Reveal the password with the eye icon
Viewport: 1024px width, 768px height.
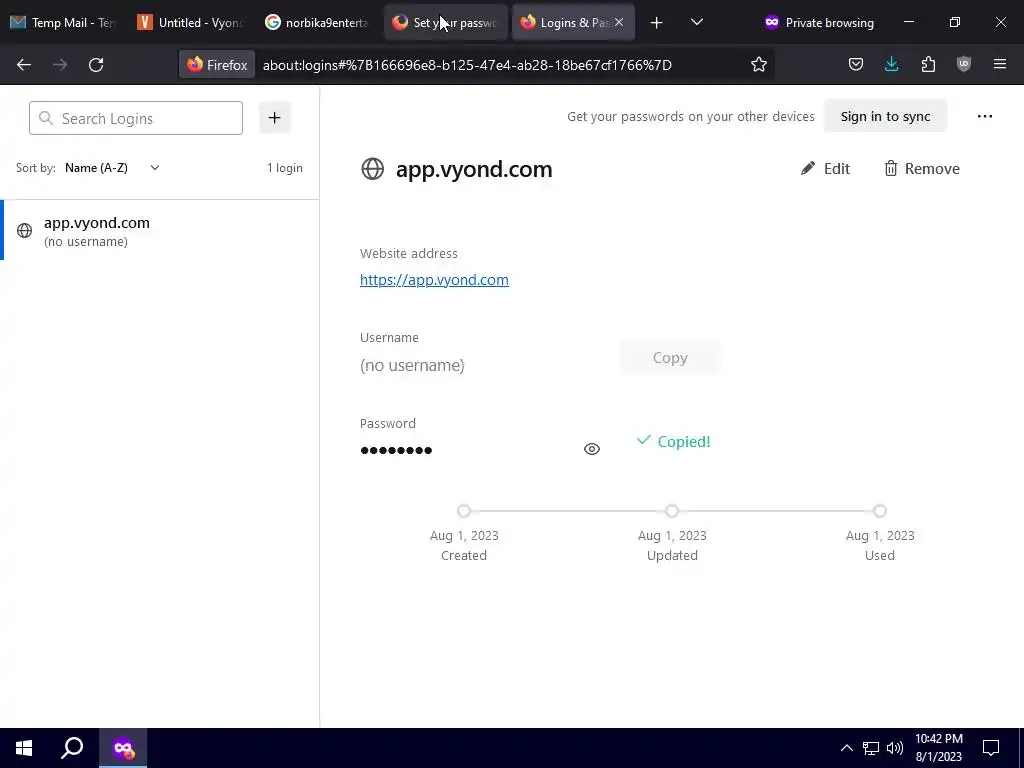(592, 449)
